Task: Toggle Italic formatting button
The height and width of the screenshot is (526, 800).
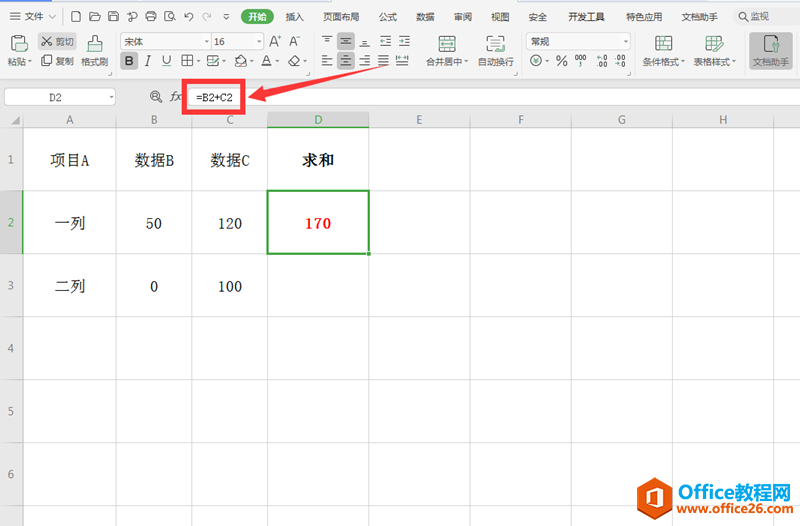Action: tap(148, 61)
